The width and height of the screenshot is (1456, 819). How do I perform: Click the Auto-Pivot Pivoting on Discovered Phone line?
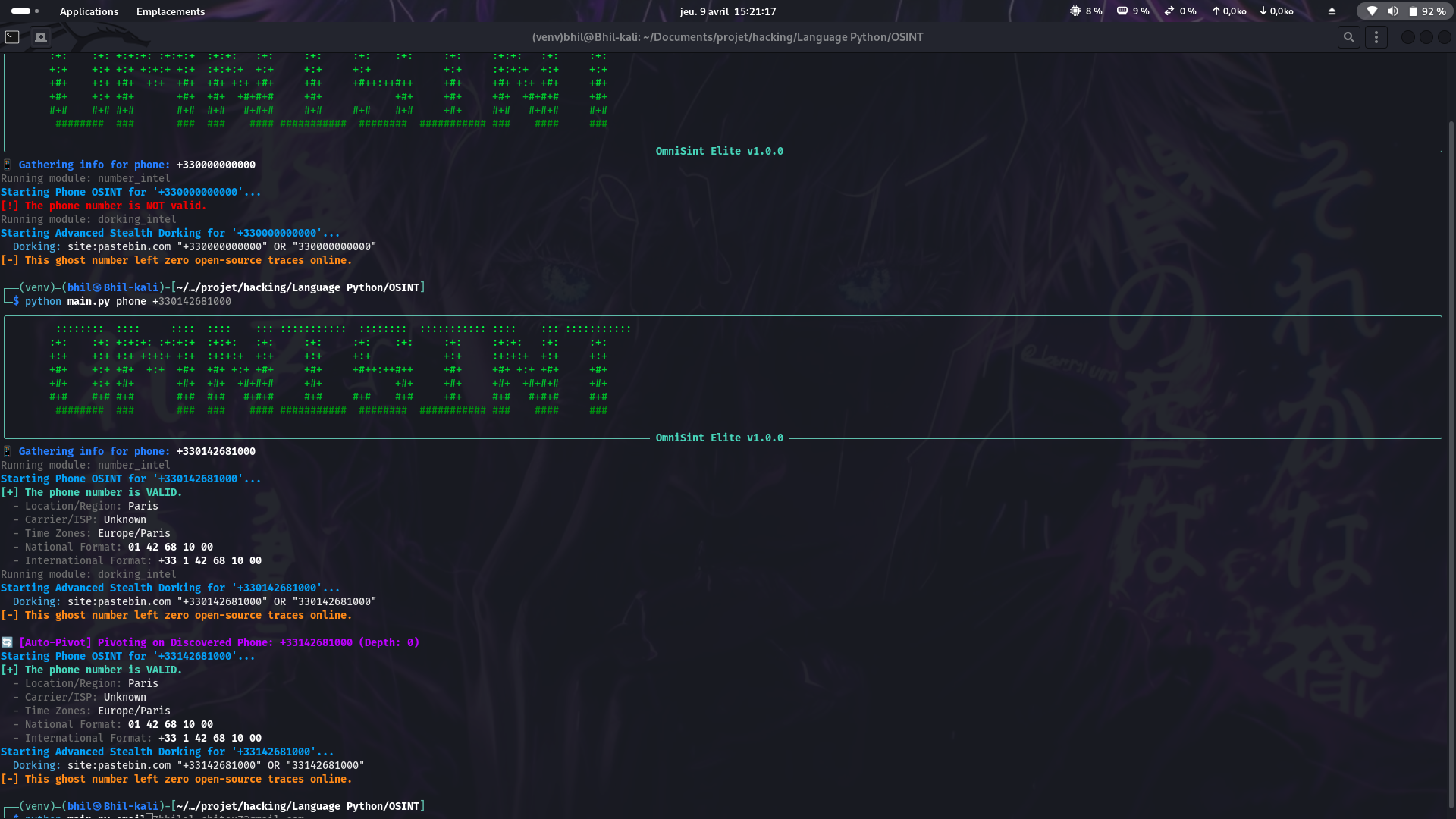(x=210, y=642)
